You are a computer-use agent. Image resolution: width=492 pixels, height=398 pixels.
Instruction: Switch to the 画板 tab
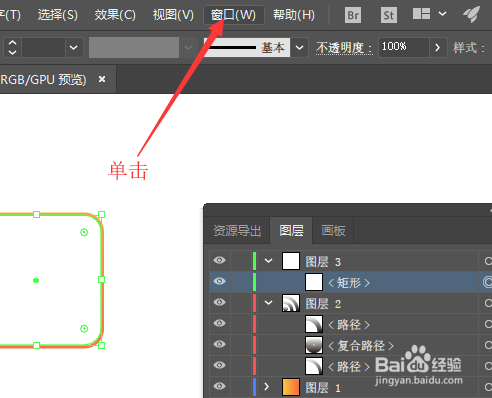[x=333, y=230]
